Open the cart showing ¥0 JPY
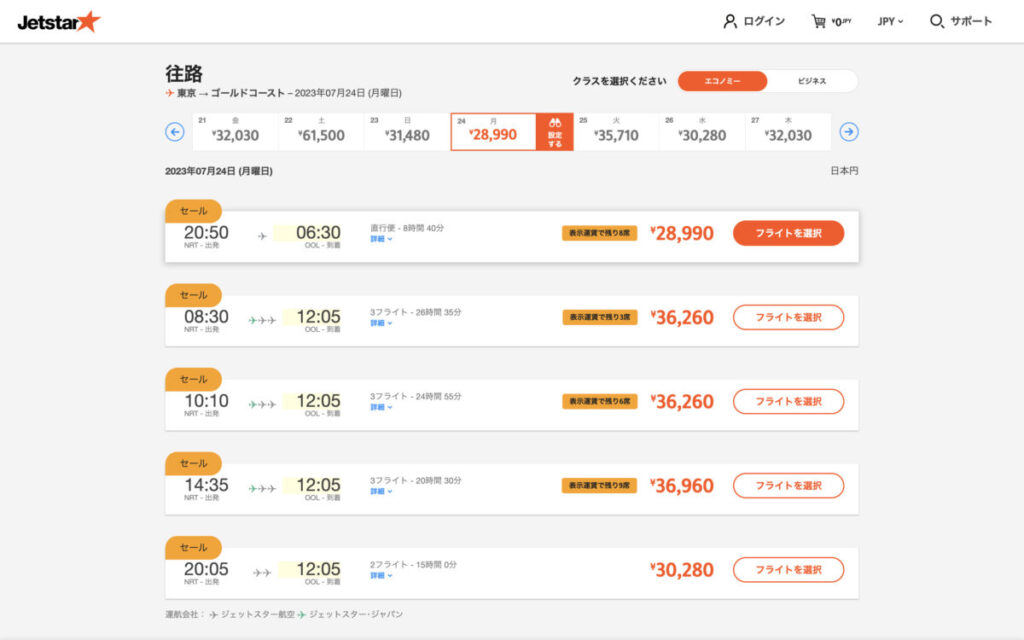The width and height of the screenshot is (1024, 640). (820, 20)
